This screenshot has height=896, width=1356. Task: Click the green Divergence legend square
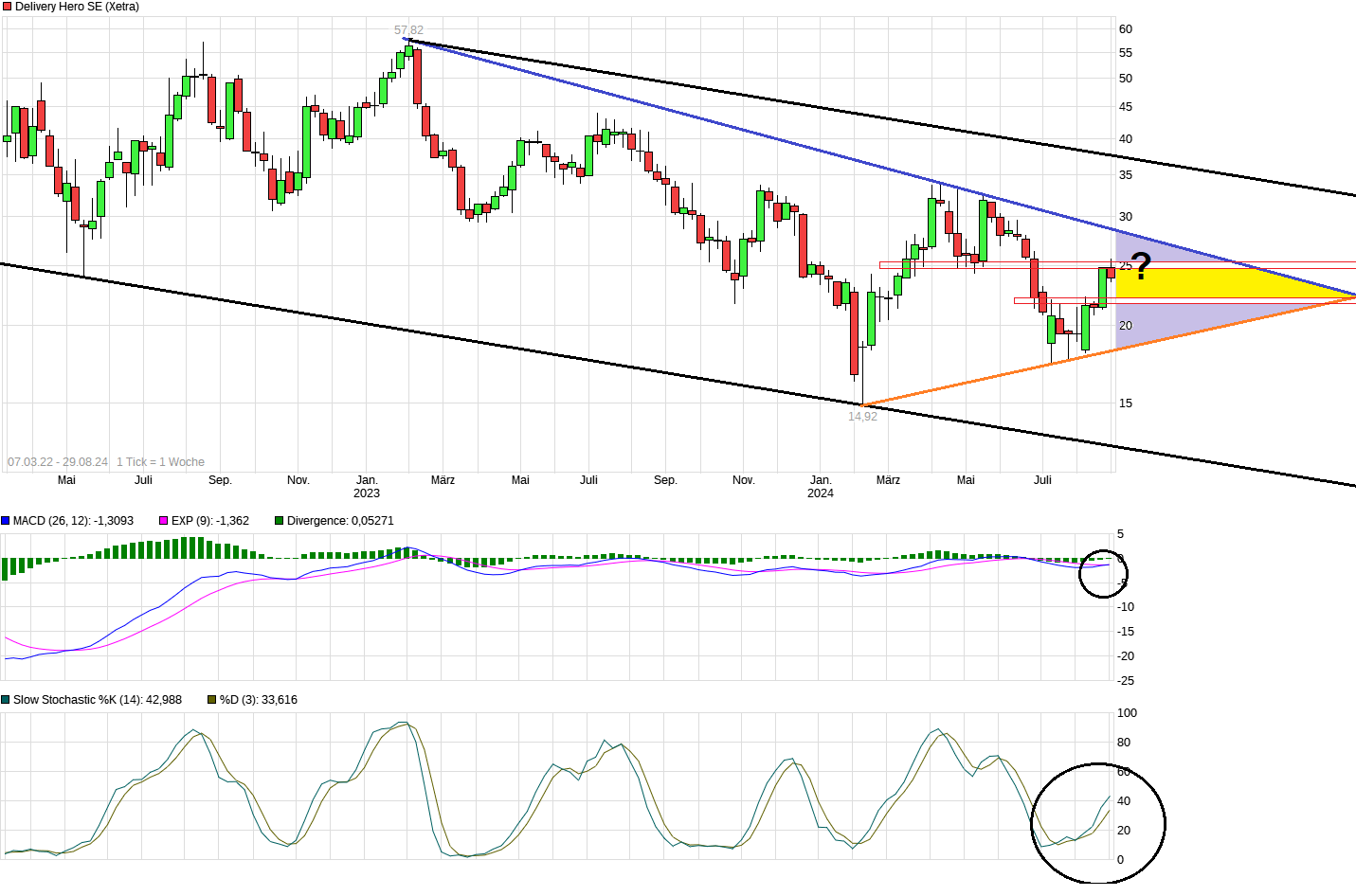[280, 521]
